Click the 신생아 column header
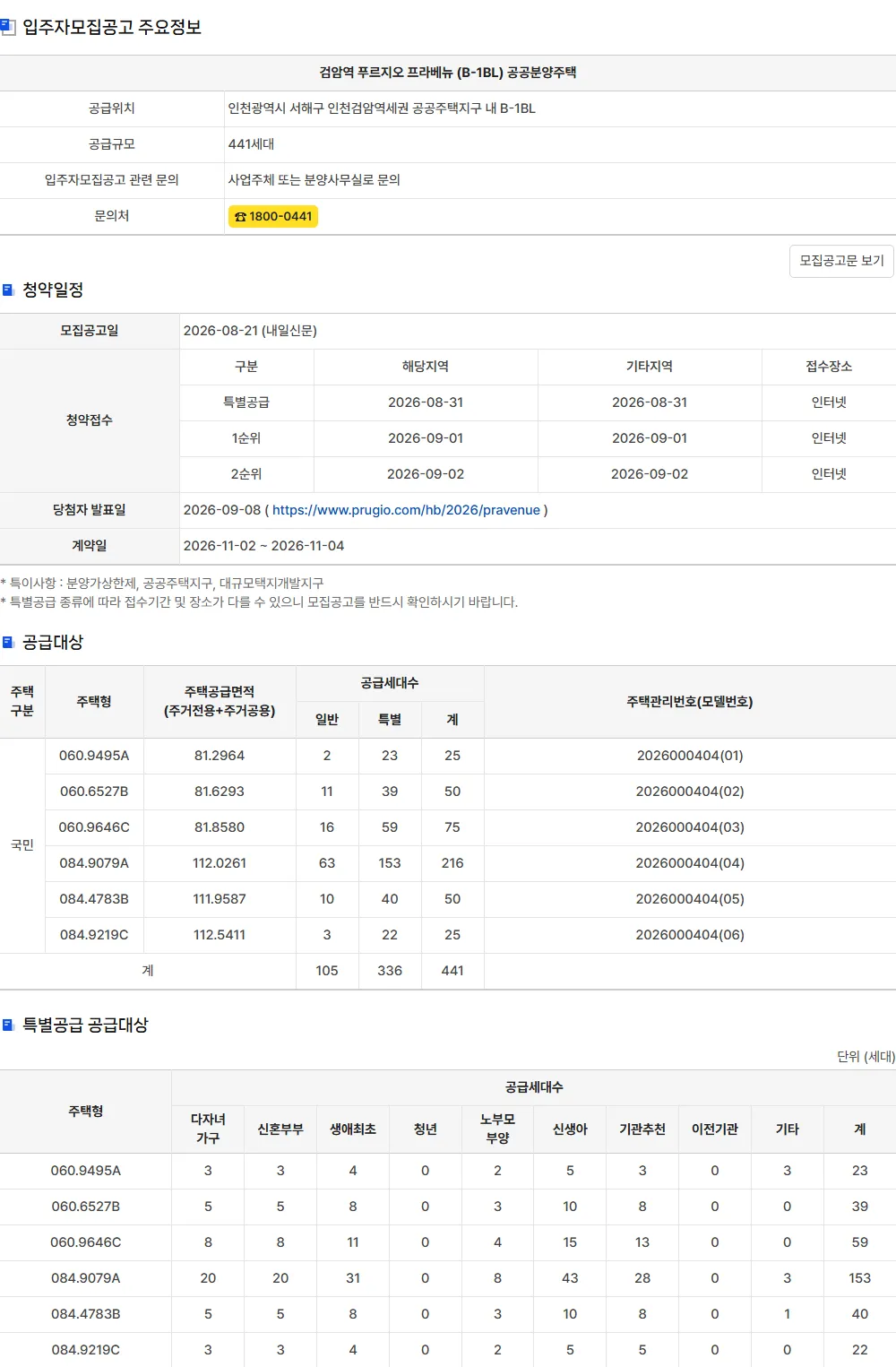Image resolution: width=896 pixels, height=1367 pixels. pyautogui.click(x=570, y=1129)
